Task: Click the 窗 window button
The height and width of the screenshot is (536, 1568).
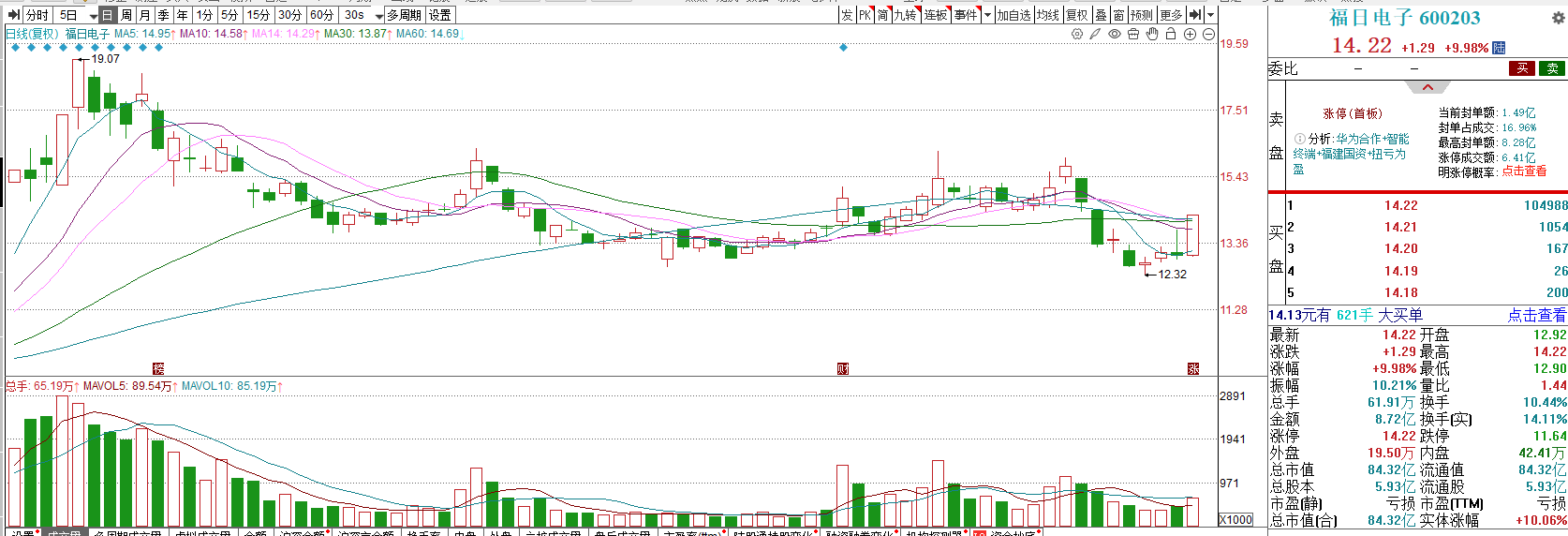Action: pos(1118,15)
